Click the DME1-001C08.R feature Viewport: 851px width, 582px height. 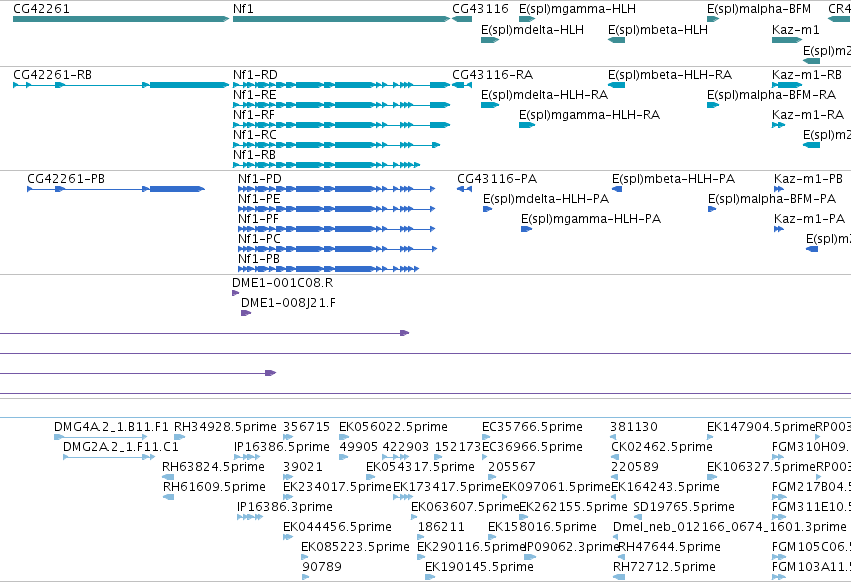pyautogui.click(x=236, y=293)
